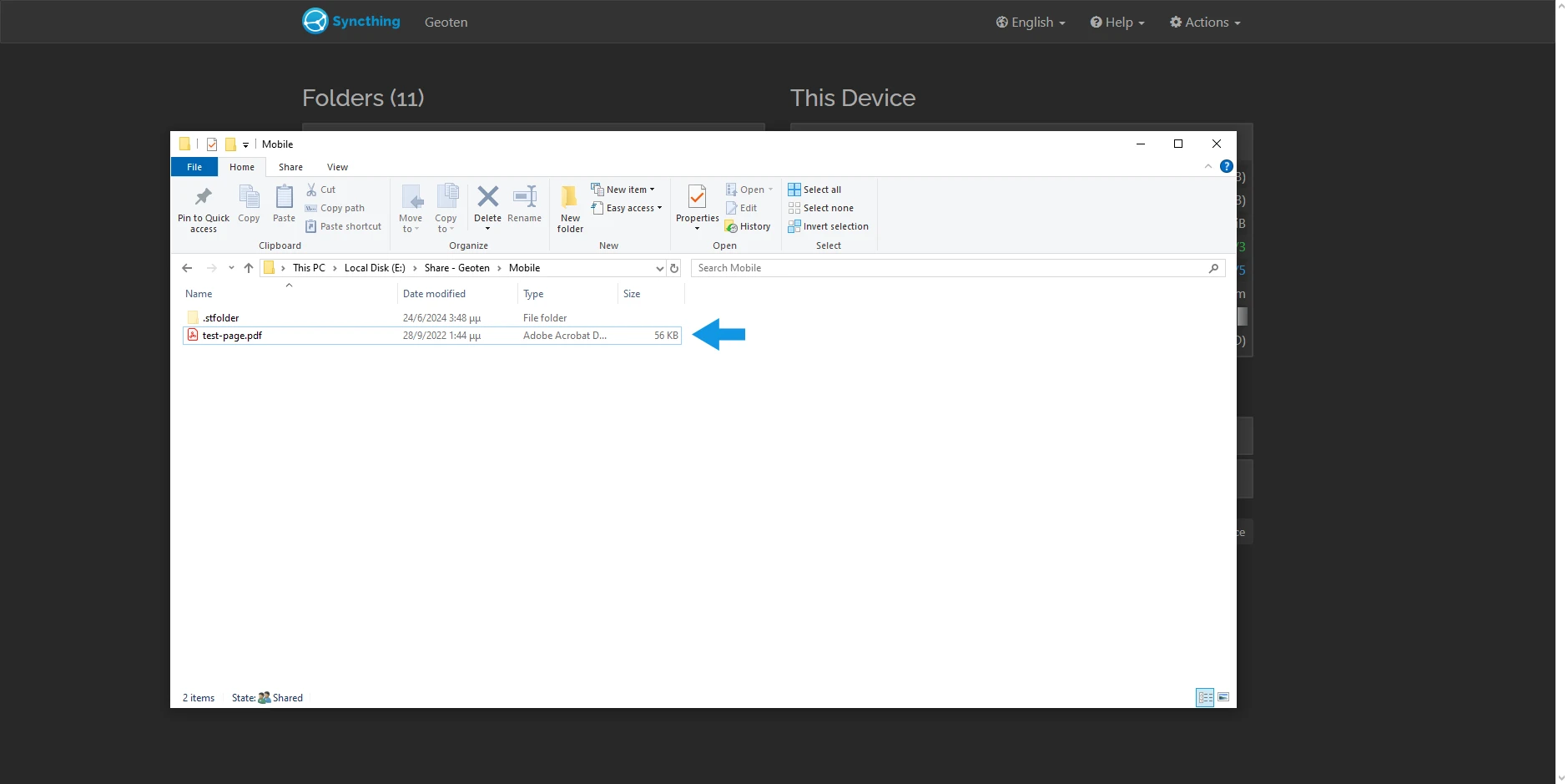Refresh the Mobile folder view
This screenshot has height=784, width=1568.
coord(674,268)
